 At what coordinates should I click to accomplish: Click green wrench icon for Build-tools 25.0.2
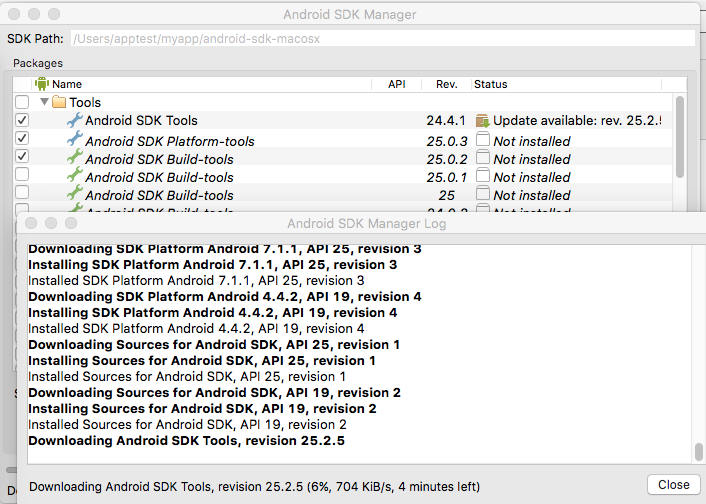click(x=75, y=156)
